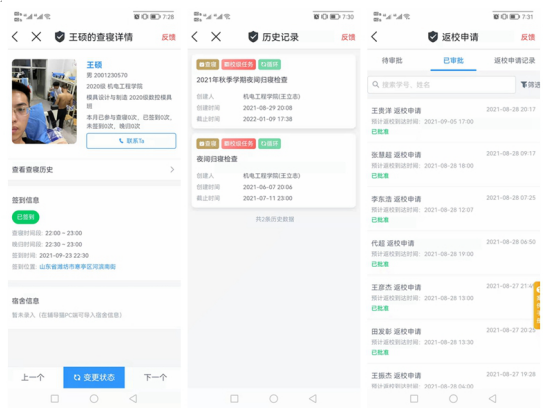Tap 已批准 status under 代超

click(x=380, y=264)
